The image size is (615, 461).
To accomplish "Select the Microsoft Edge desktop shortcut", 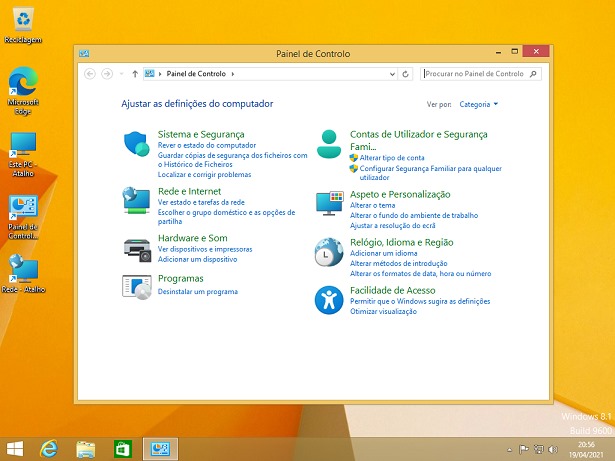I will [x=23, y=91].
